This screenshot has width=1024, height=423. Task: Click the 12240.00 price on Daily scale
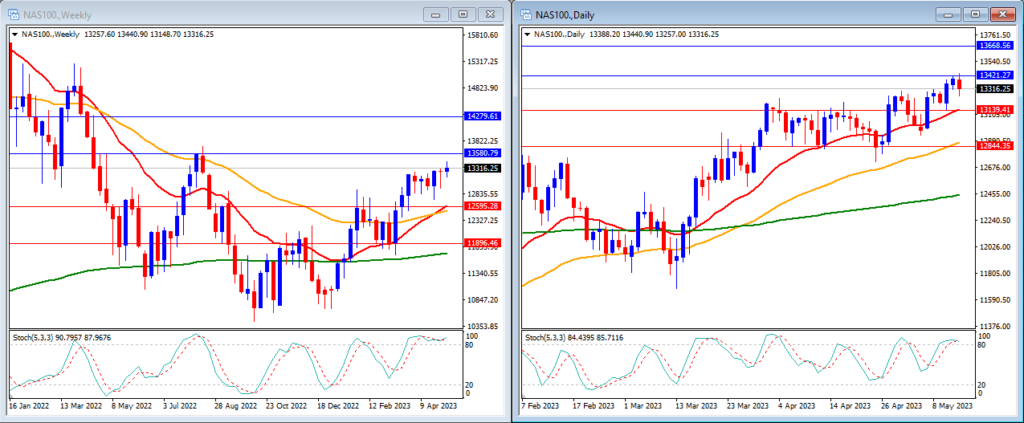pyautogui.click(x=995, y=220)
